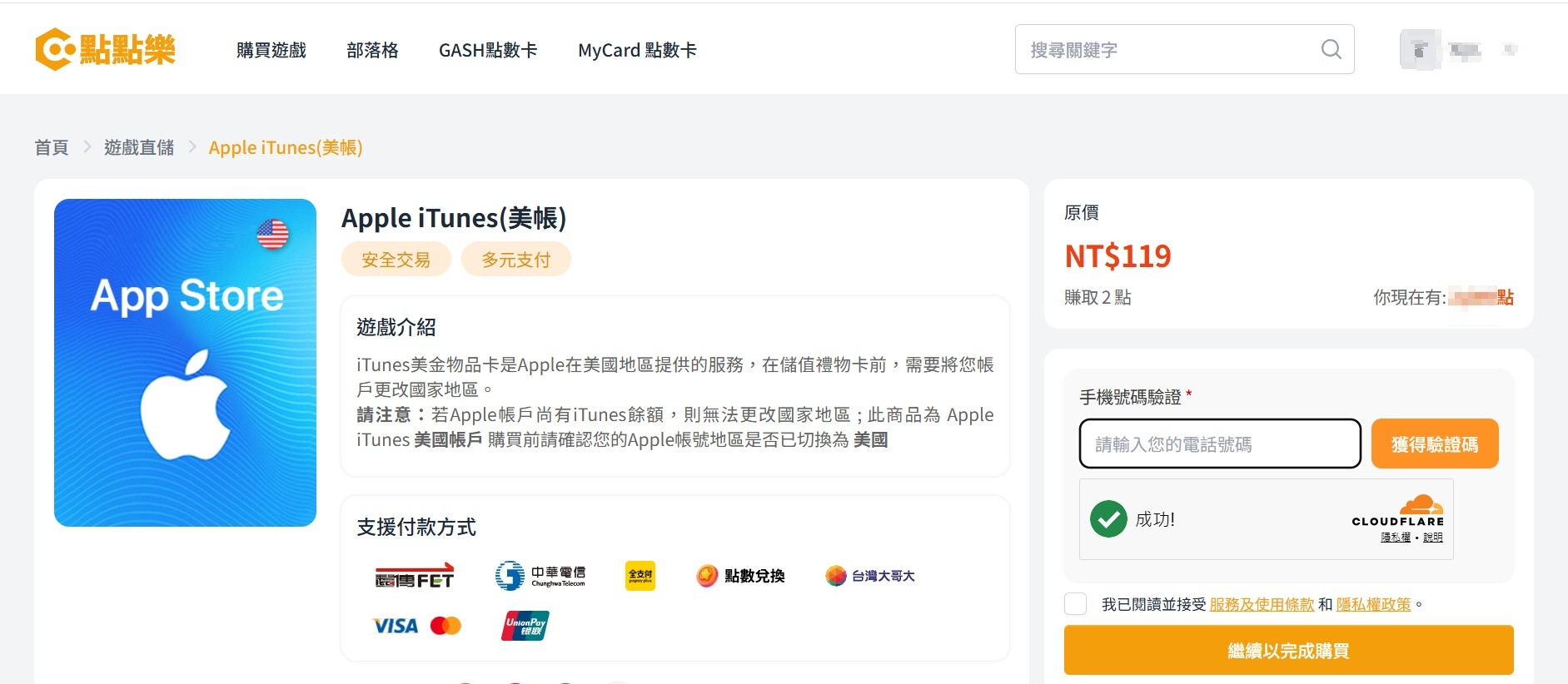This screenshot has height=684, width=1568.
Task: Focus the phone number input field
Action: (x=1219, y=444)
